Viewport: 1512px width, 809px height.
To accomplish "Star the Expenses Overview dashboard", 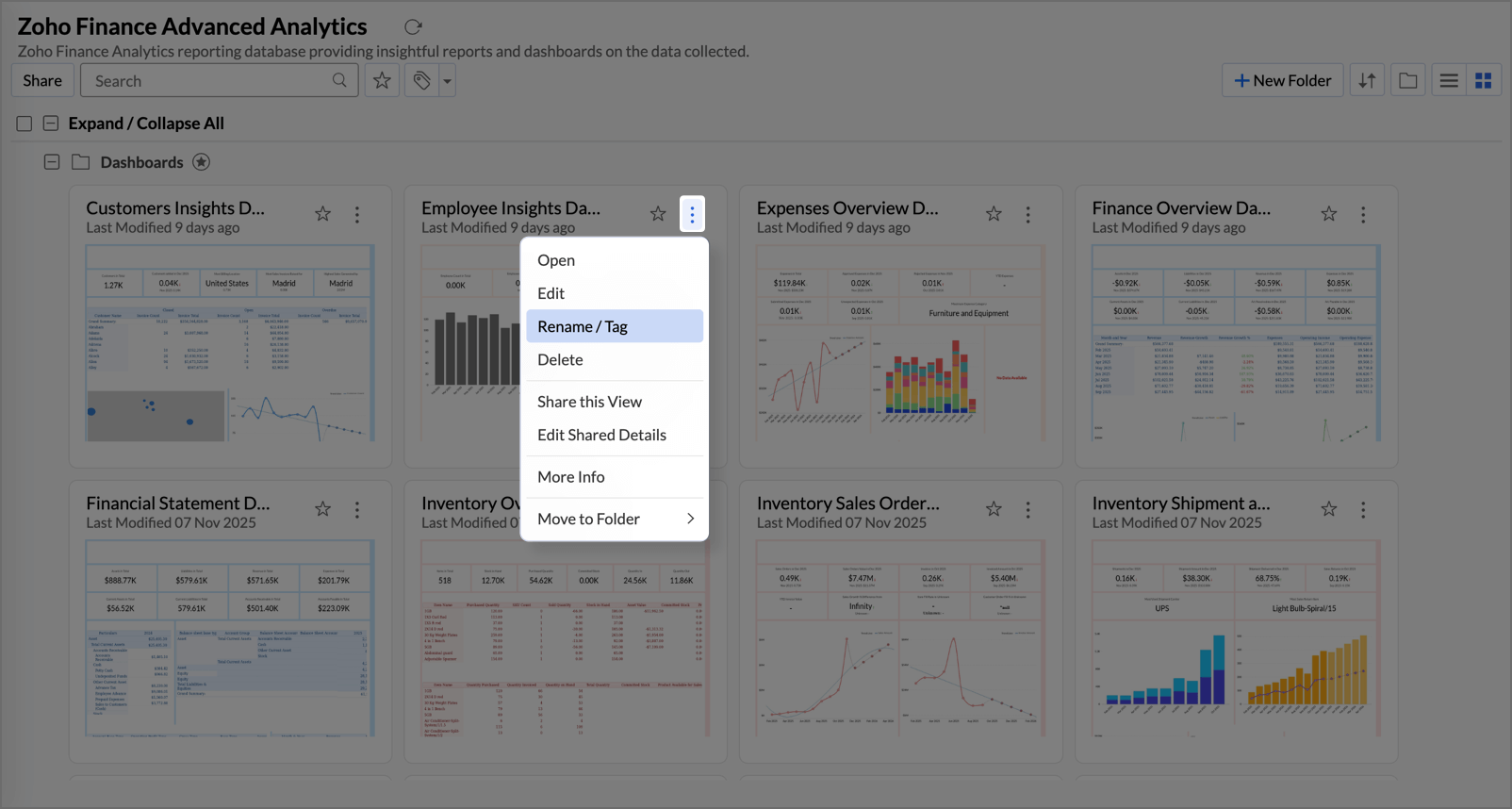I will point(994,214).
